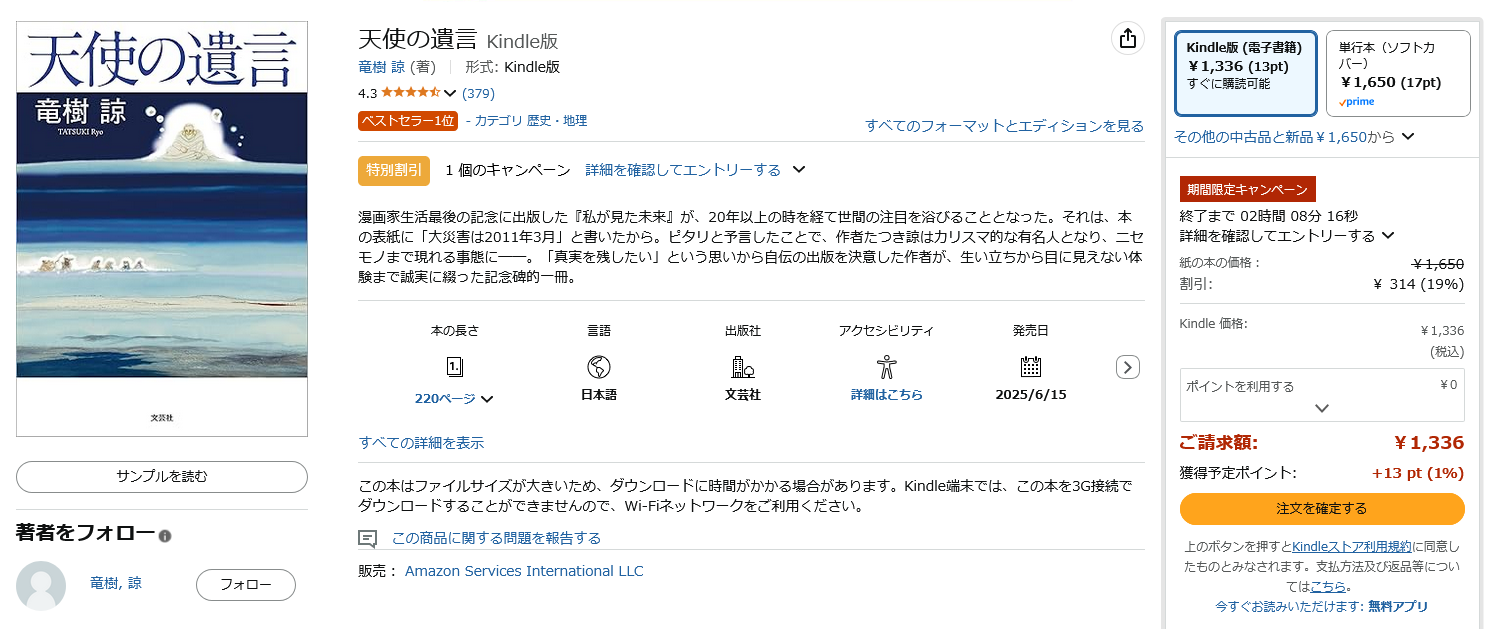Image resolution: width=1505 pixels, height=629 pixels.
Task: Click the 4.3 rating number
Action: pyautogui.click(x=367, y=94)
